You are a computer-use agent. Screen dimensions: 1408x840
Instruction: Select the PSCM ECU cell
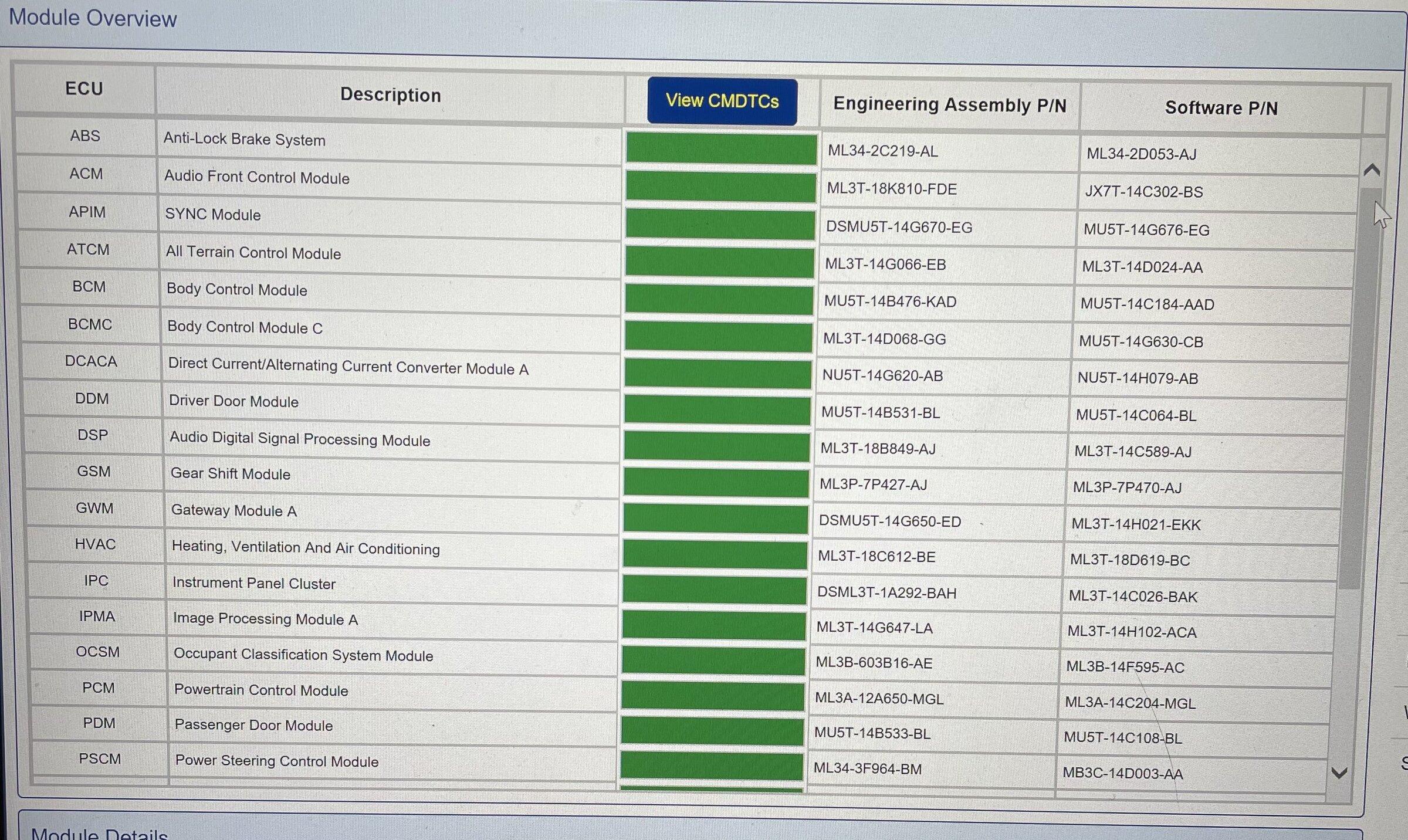point(100,759)
